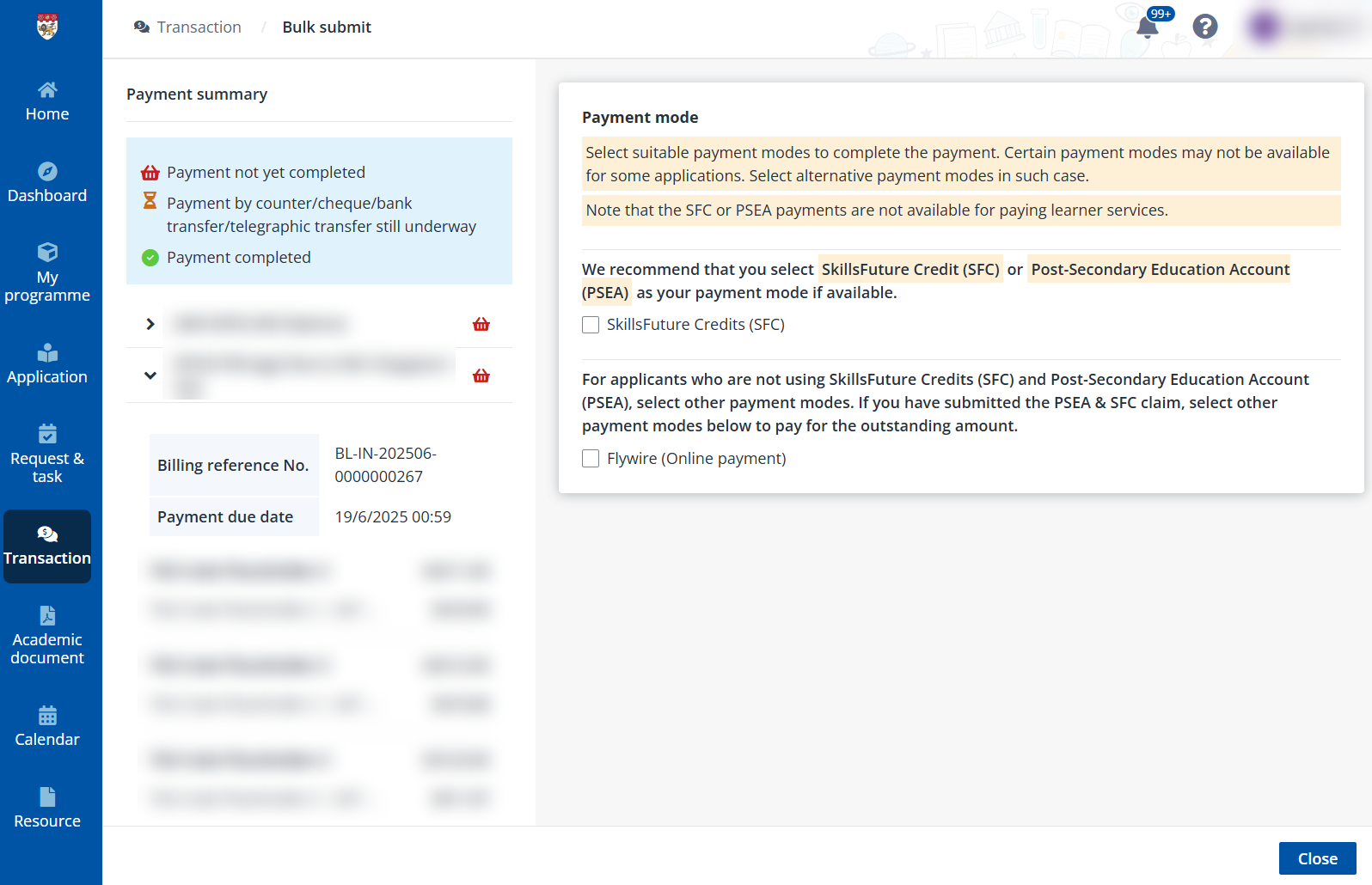Image resolution: width=1372 pixels, height=885 pixels.
Task: Open My programme section
Action: [47, 274]
